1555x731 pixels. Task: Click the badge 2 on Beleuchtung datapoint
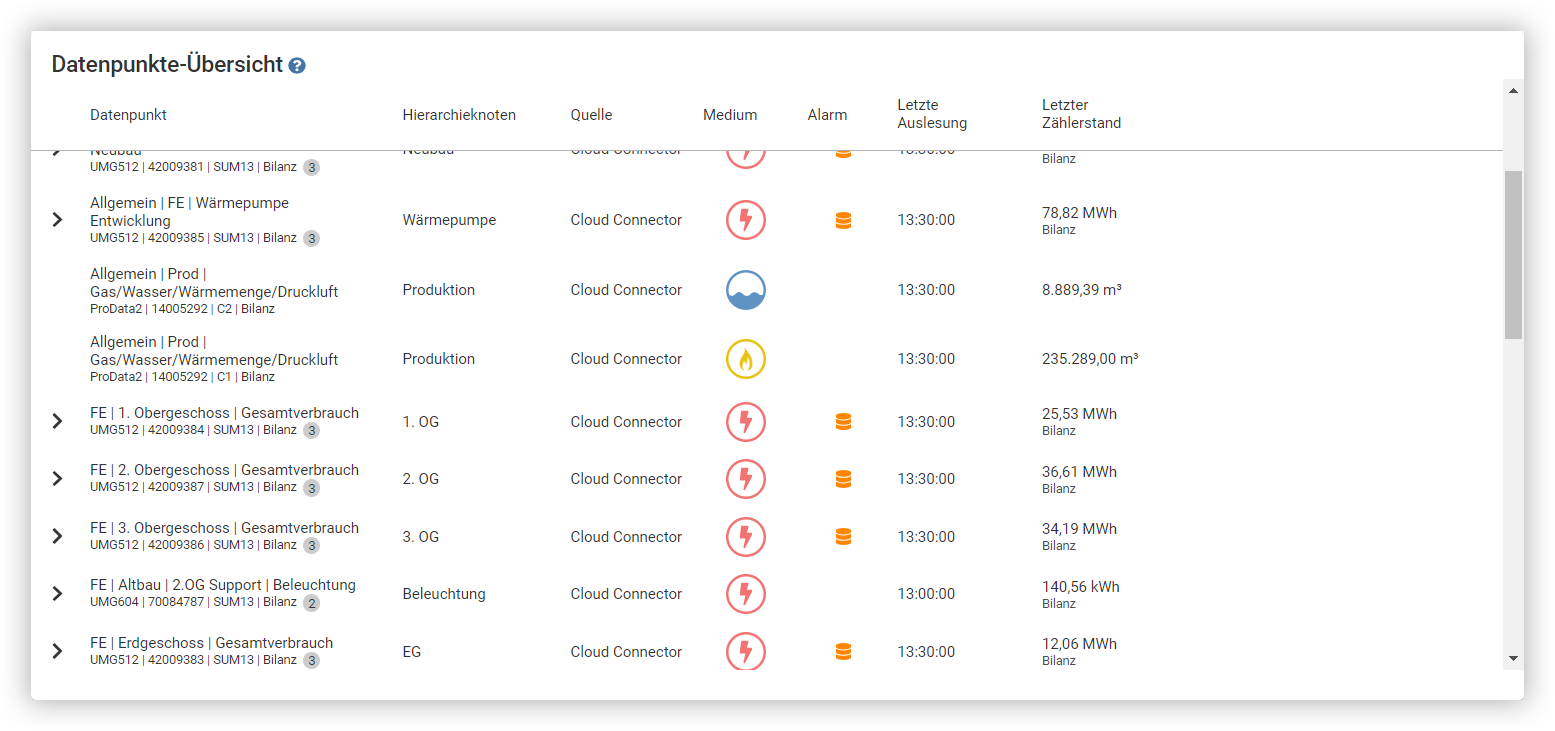pos(311,603)
